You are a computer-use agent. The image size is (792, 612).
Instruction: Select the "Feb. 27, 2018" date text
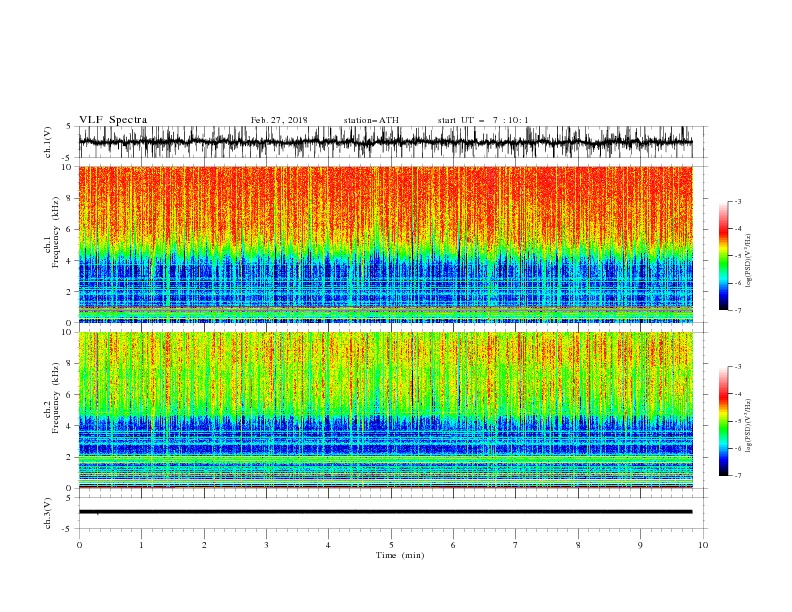tap(279, 120)
